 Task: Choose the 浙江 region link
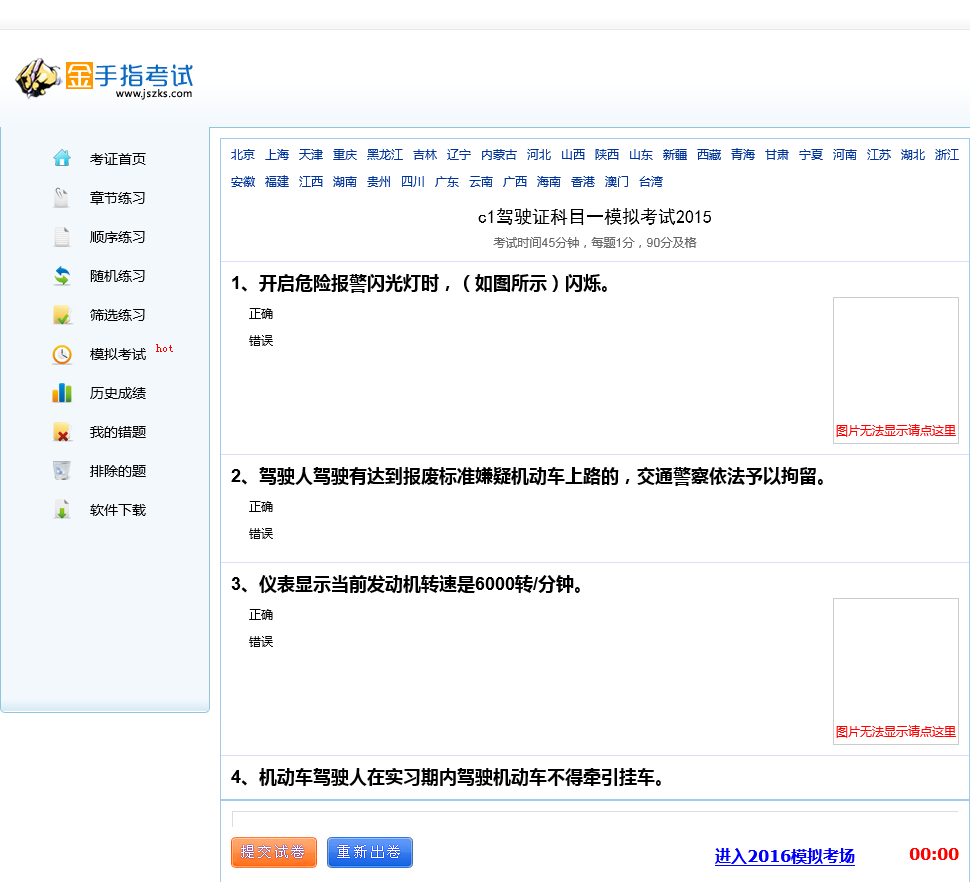pyautogui.click(x=947, y=155)
